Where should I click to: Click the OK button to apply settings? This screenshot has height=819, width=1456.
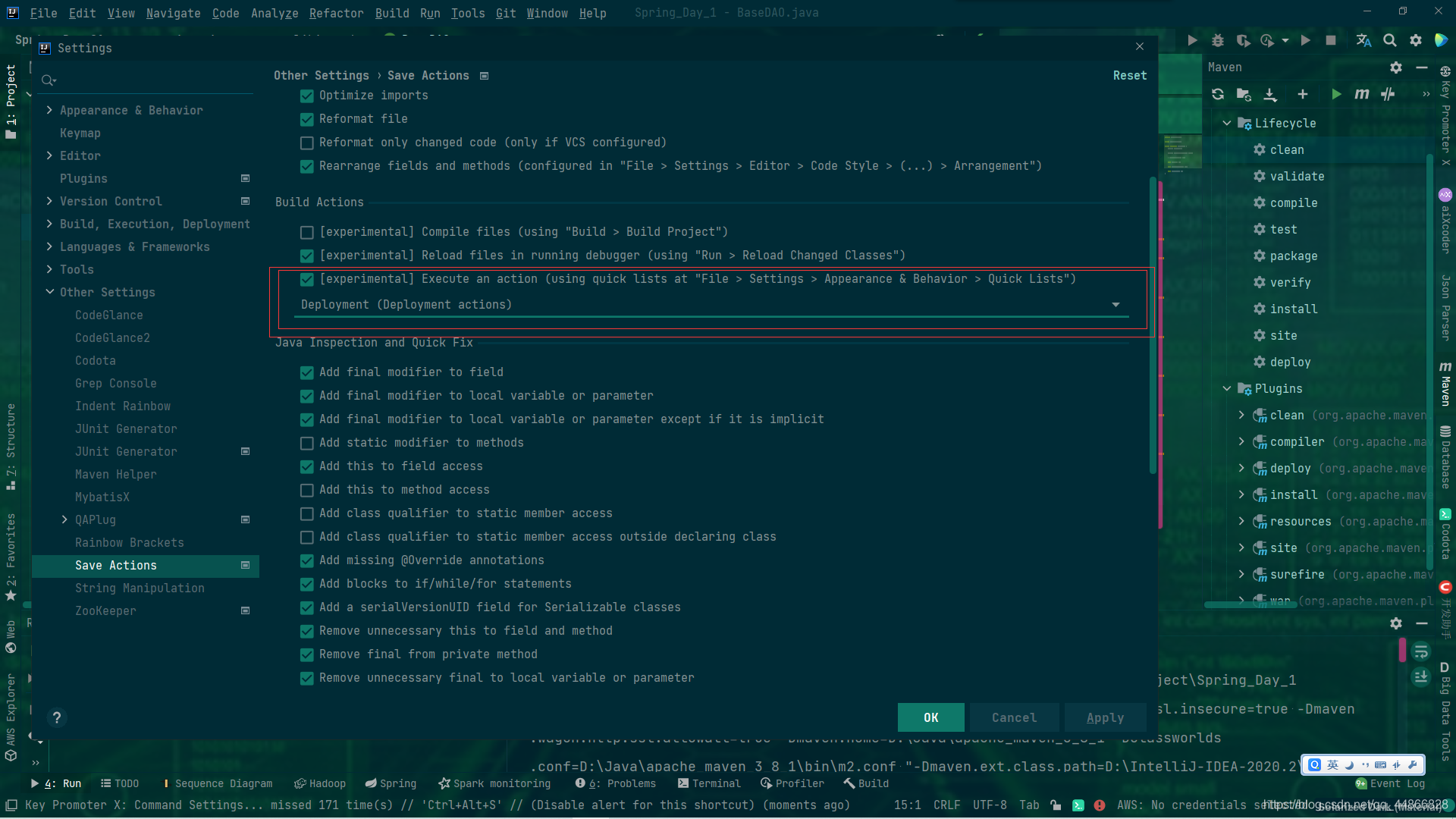930,718
